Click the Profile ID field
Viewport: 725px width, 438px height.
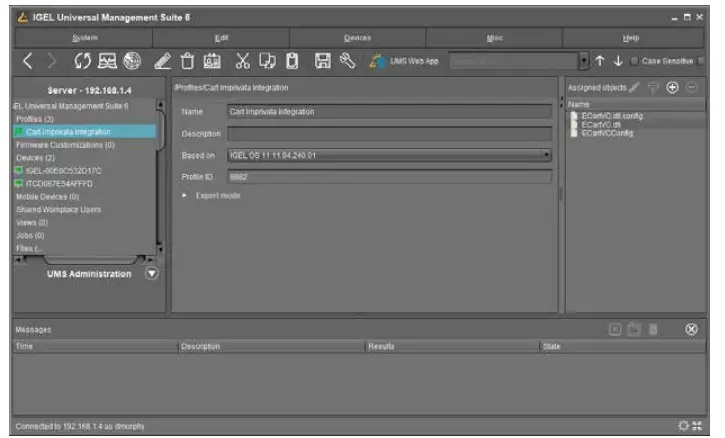[389, 177]
